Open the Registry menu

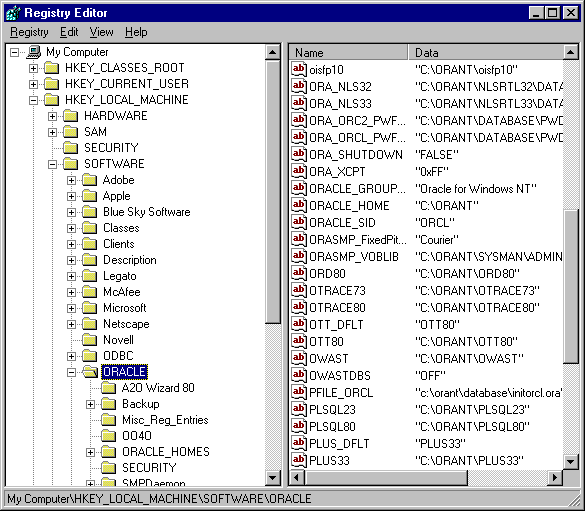29,32
